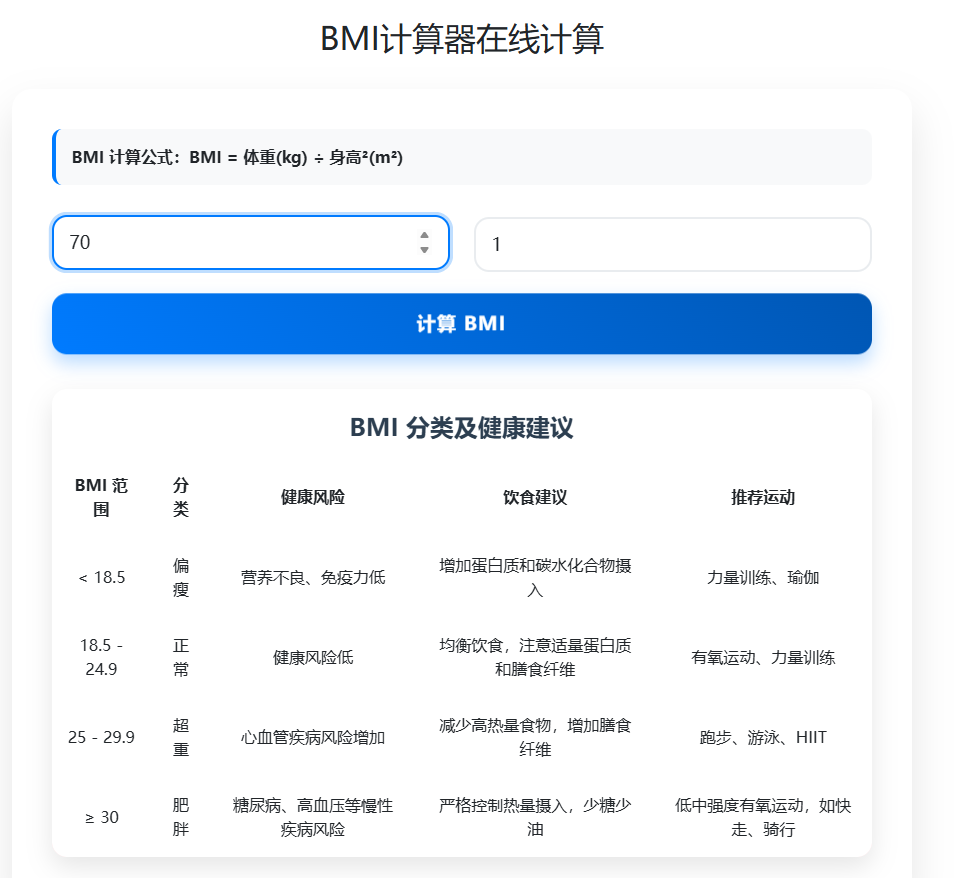Click the 有氧运动、力量训练 cell

pyautogui.click(x=763, y=657)
